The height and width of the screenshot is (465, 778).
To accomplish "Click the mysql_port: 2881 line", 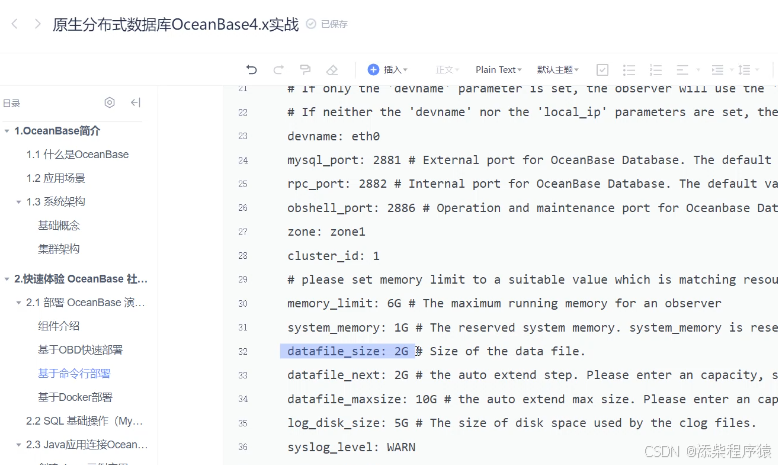I will tap(529, 160).
